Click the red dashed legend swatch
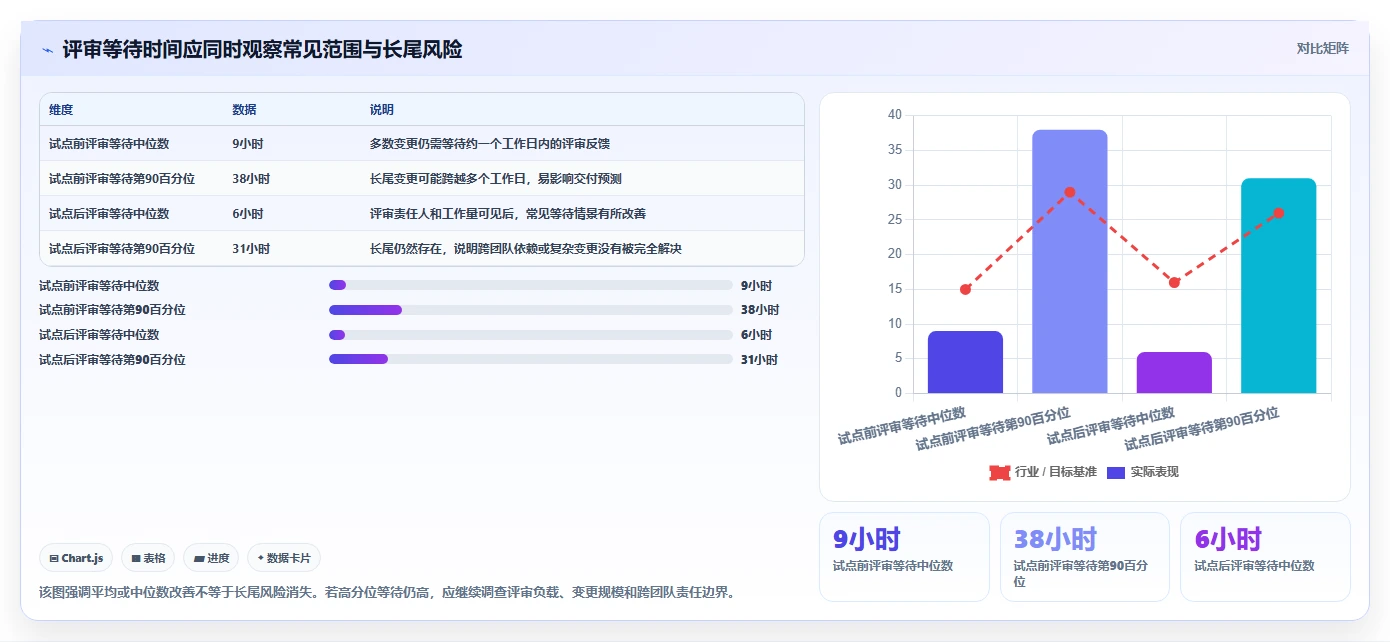Image resolution: width=1390 pixels, height=642 pixels. (x=999, y=472)
